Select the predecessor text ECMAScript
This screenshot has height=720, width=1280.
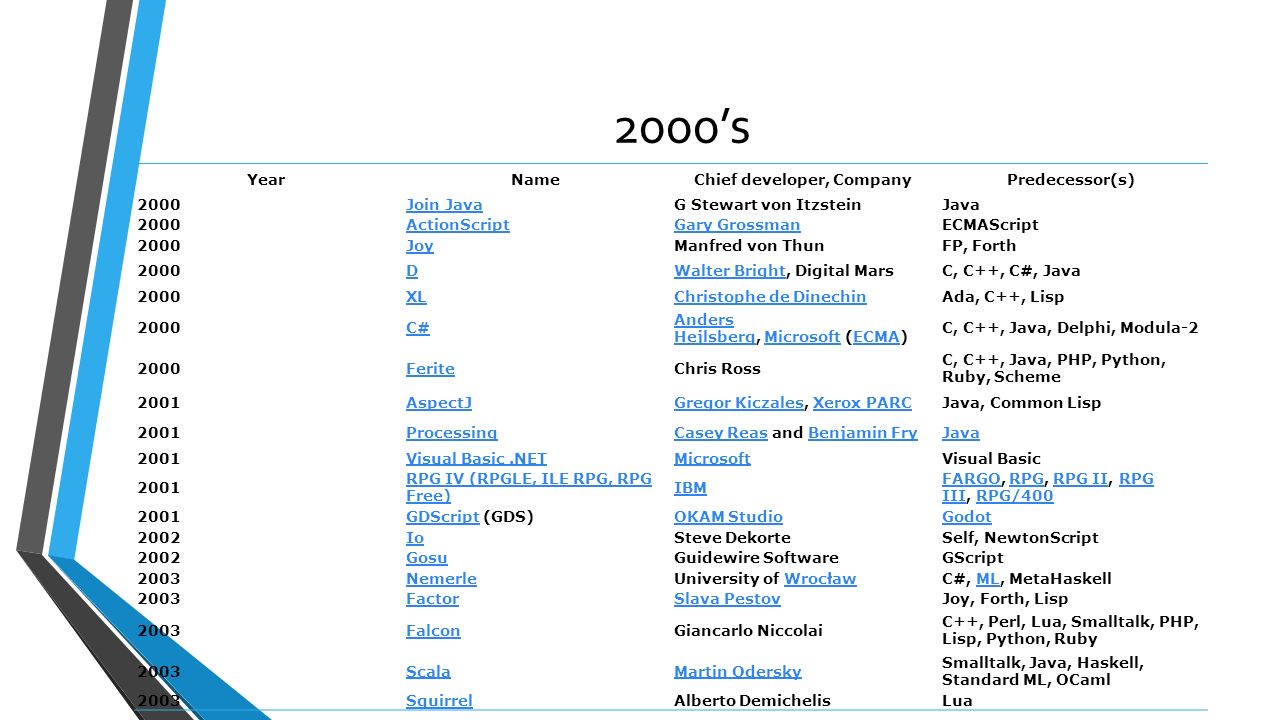990,225
